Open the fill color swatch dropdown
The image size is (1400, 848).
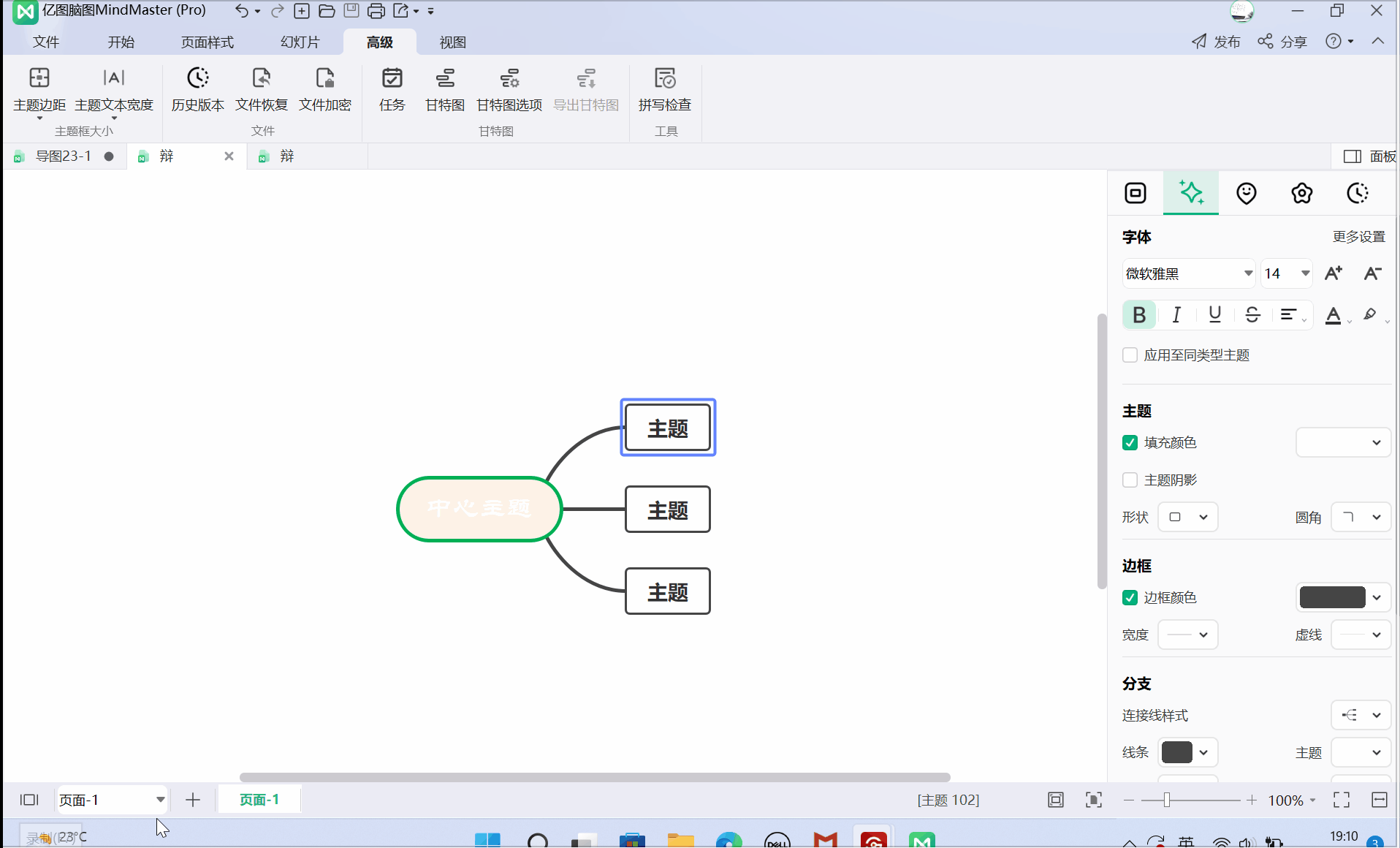pyautogui.click(x=1343, y=443)
